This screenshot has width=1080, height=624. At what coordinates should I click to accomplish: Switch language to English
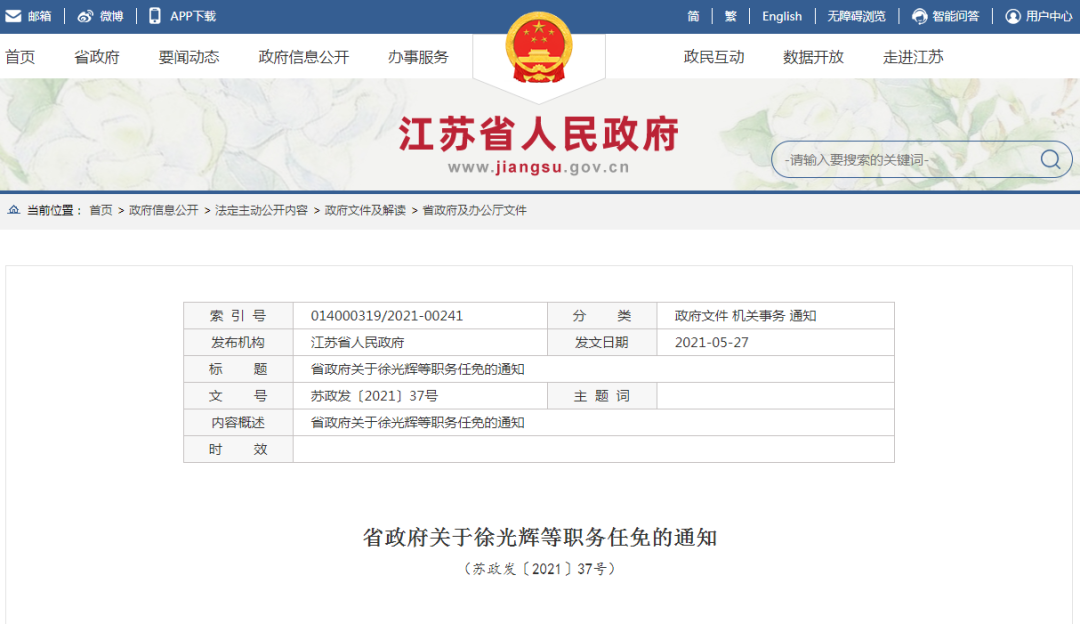click(x=782, y=16)
